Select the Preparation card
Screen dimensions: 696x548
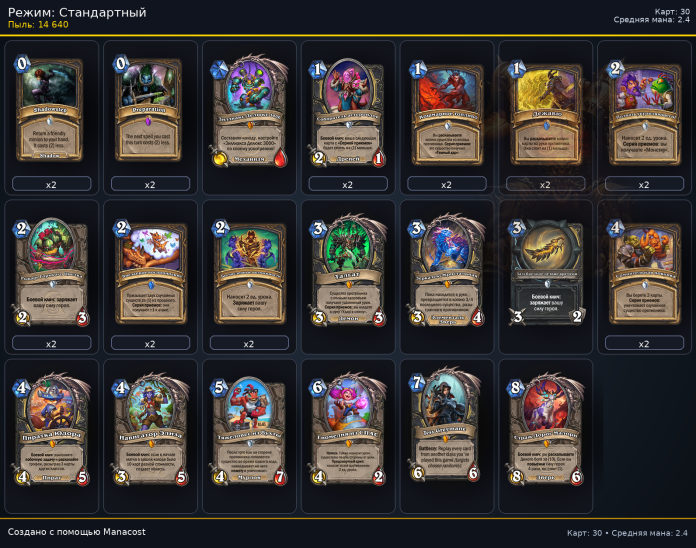click(149, 109)
